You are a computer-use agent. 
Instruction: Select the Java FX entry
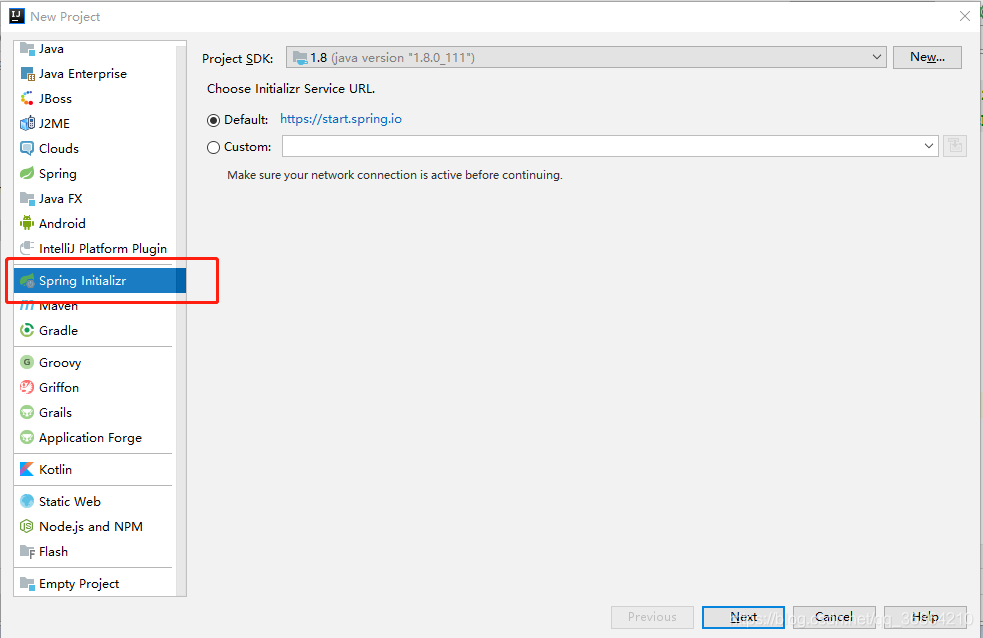pos(95,199)
